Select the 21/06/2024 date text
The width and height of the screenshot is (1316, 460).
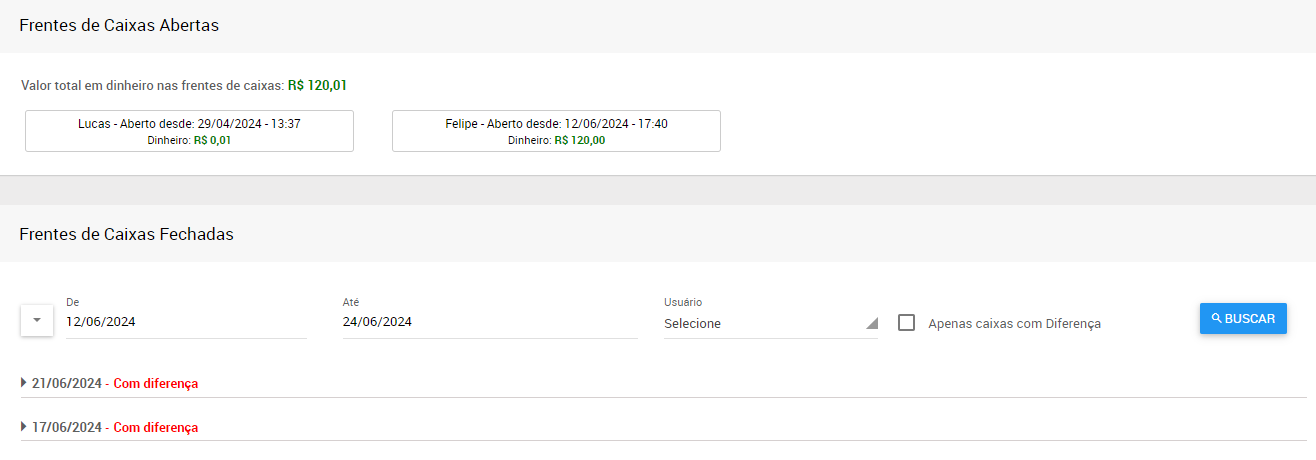pos(67,383)
